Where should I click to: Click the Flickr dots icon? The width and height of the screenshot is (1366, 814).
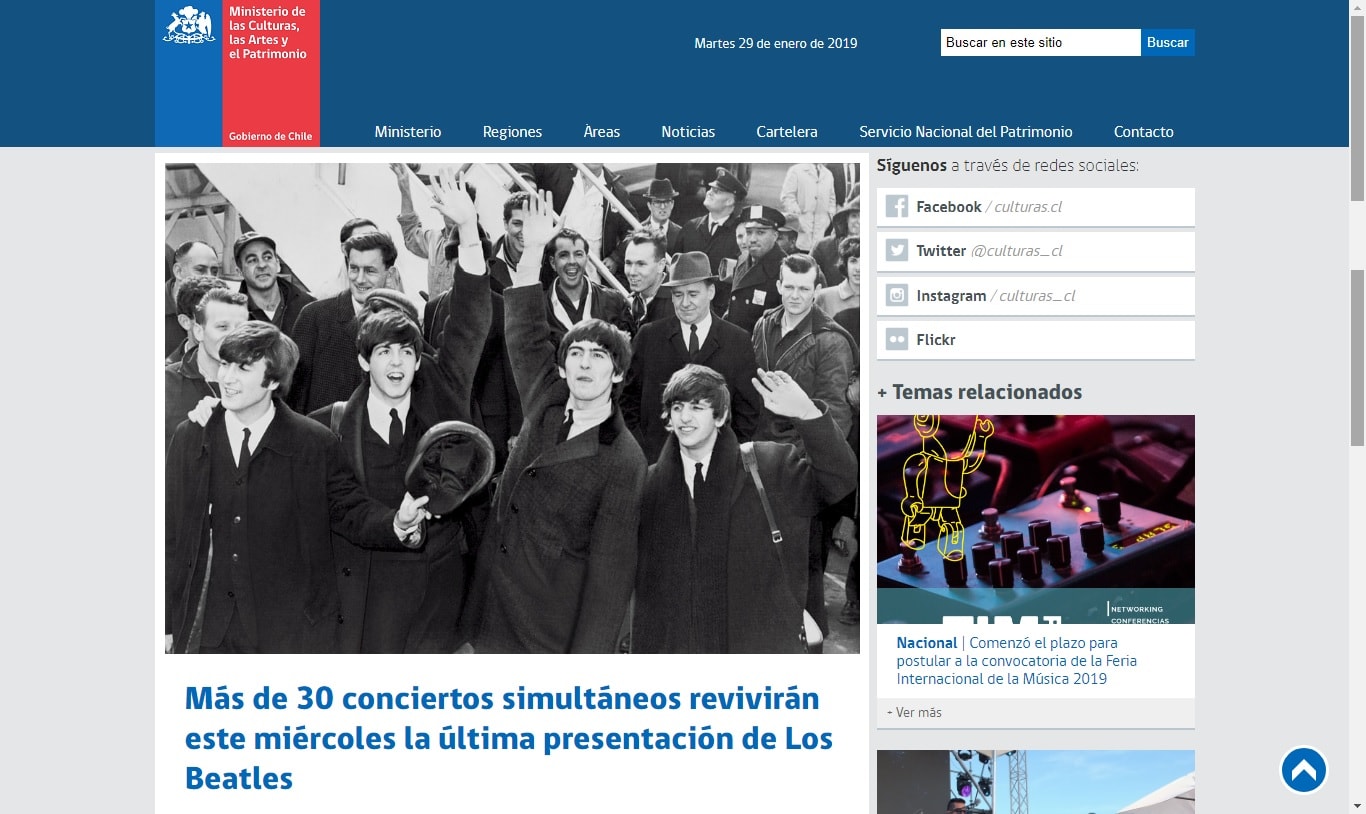897,340
